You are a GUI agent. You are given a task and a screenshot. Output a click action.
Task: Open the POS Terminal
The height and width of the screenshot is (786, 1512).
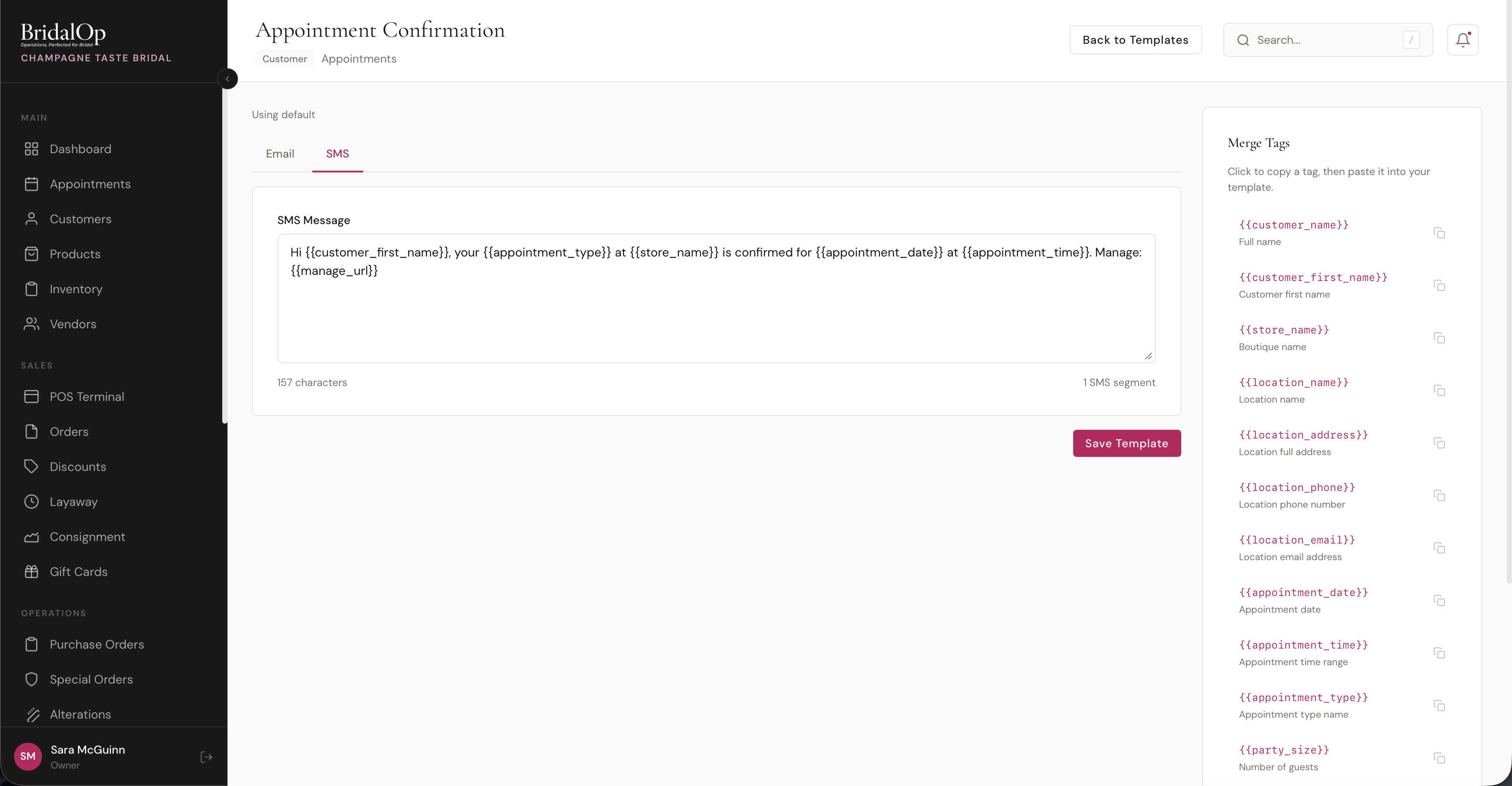tap(87, 396)
